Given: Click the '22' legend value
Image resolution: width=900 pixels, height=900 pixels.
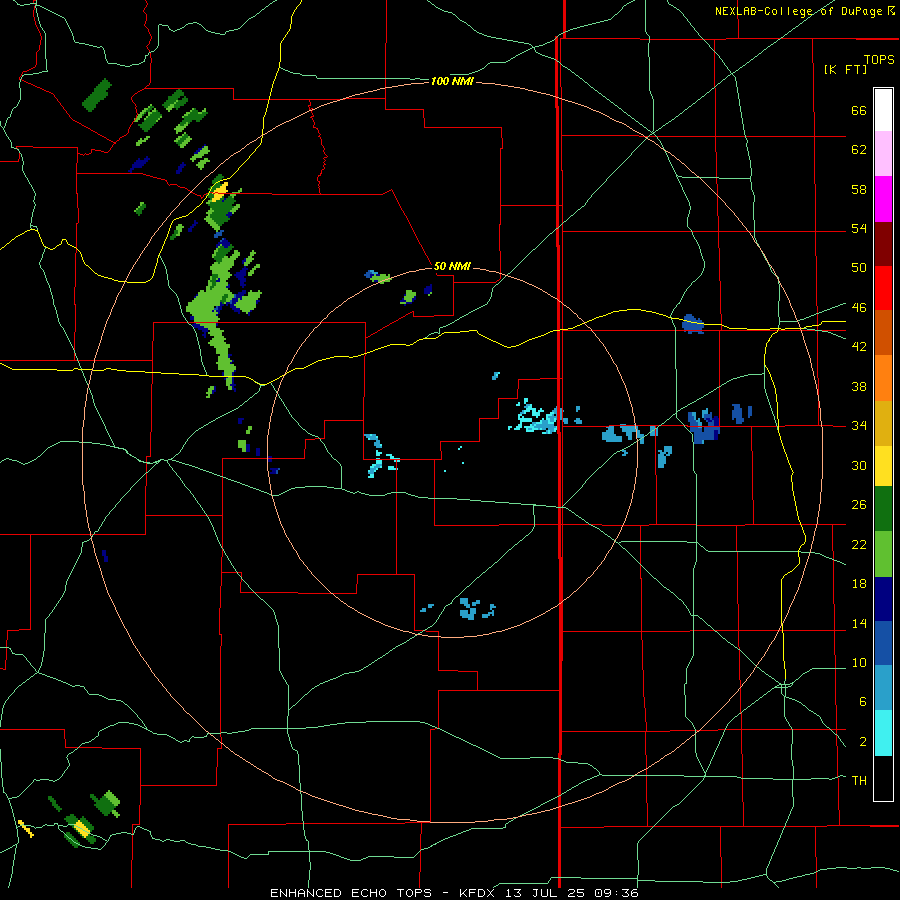Looking at the screenshot, I should pyautogui.click(x=859, y=544).
